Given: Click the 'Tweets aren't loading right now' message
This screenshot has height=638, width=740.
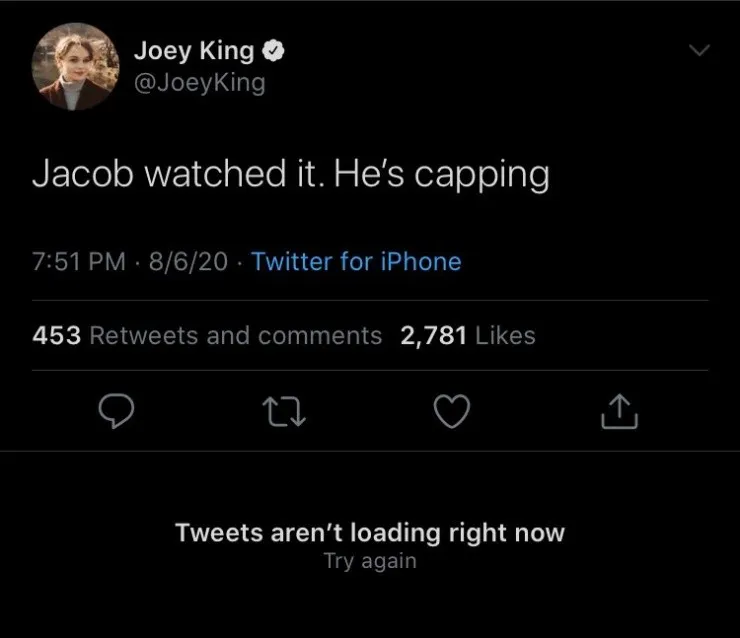Looking at the screenshot, I should click(370, 532).
